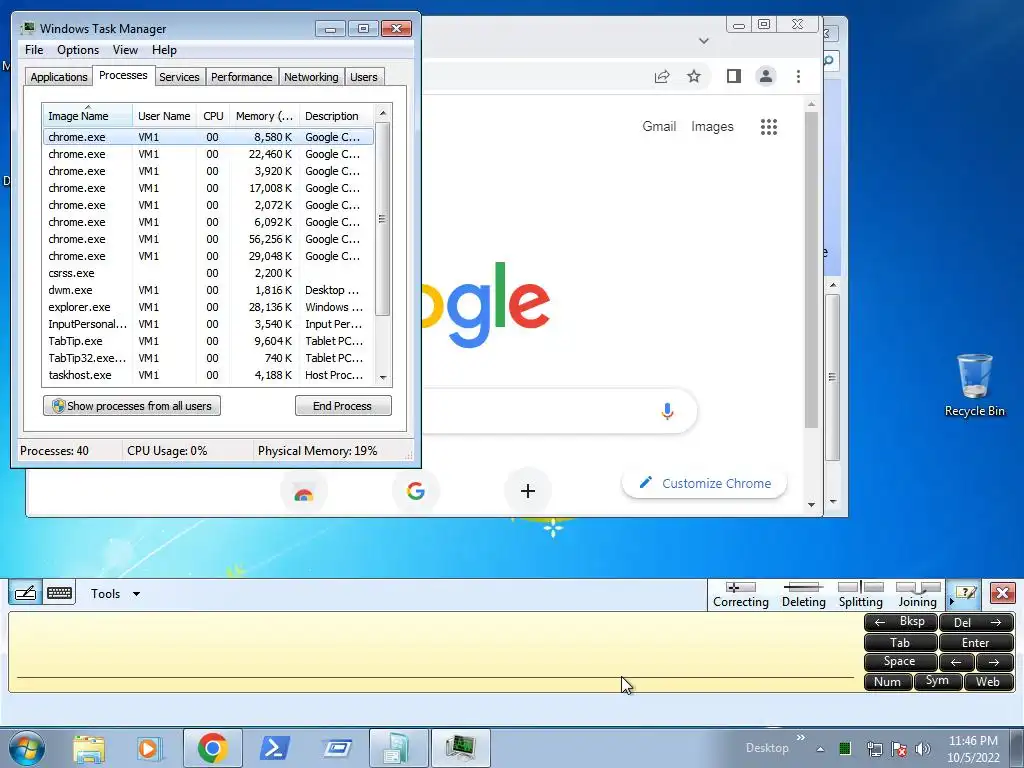Toggle the Web keys in input panel
Viewport: 1024px width, 768px height.
[988, 682]
